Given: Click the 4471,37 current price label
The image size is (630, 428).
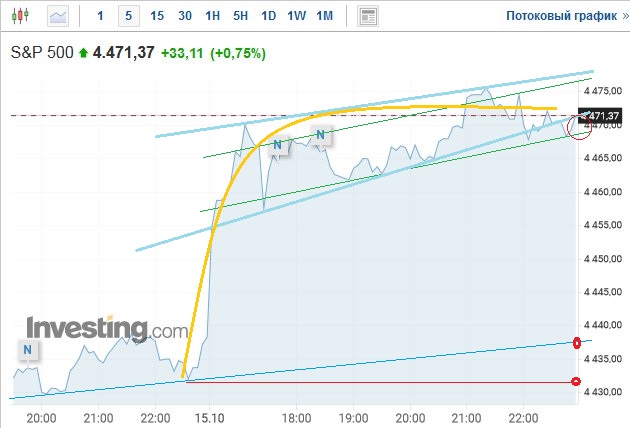Looking at the screenshot, I should click(599, 116).
